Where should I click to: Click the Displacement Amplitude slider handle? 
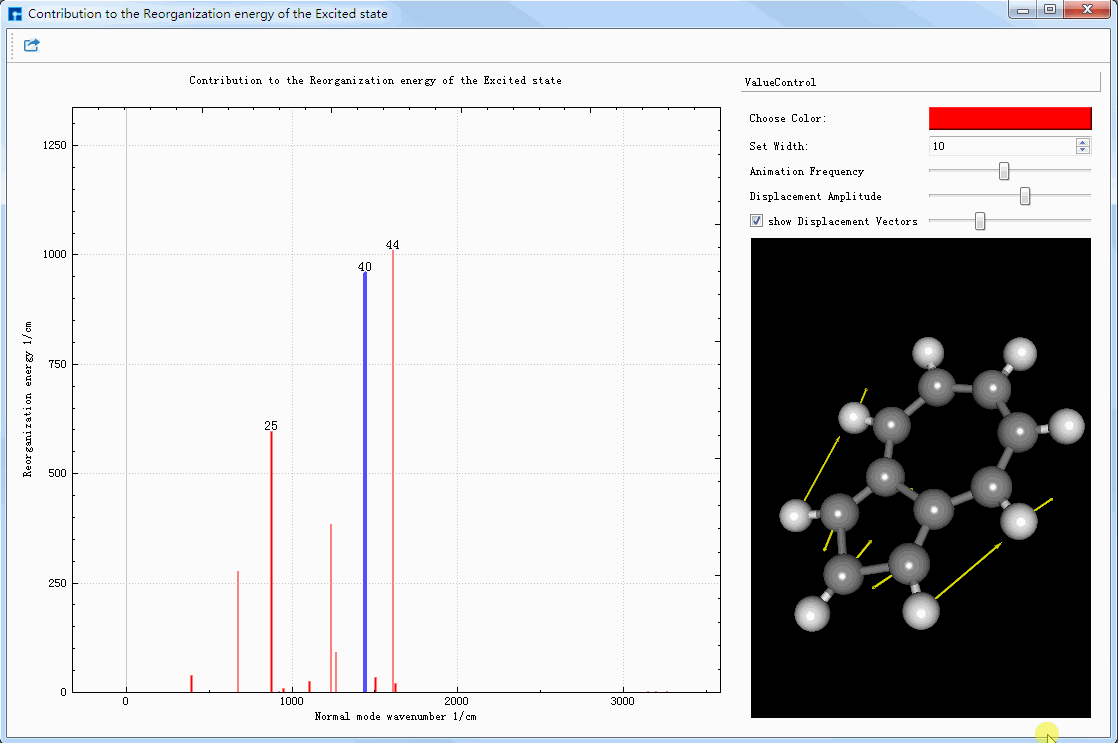(x=1025, y=196)
